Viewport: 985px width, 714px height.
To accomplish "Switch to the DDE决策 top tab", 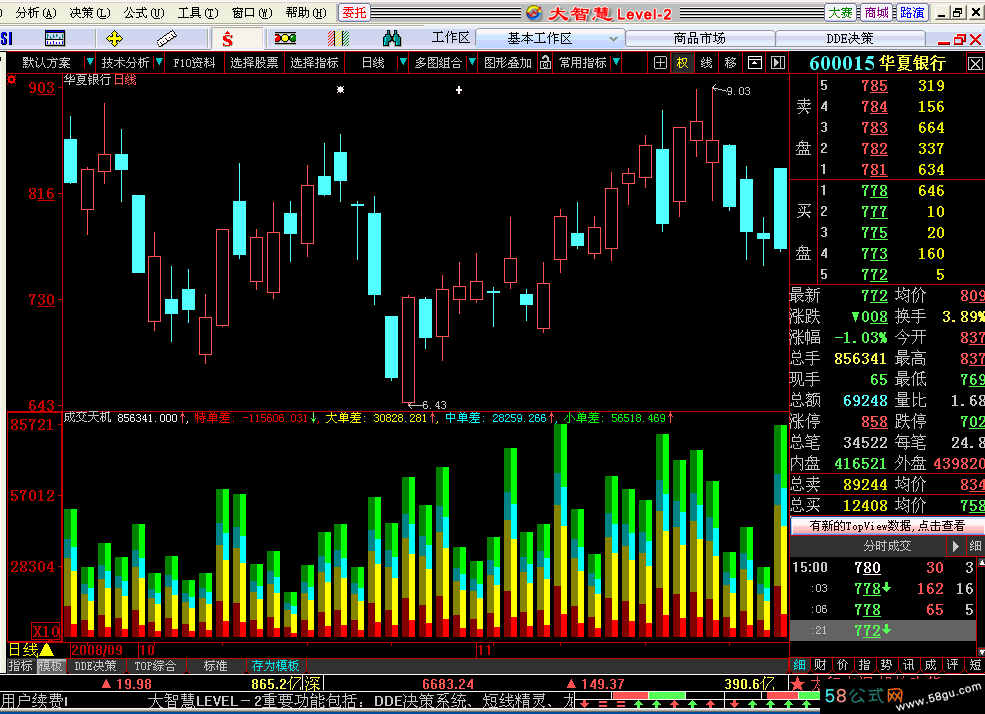I will point(849,39).
